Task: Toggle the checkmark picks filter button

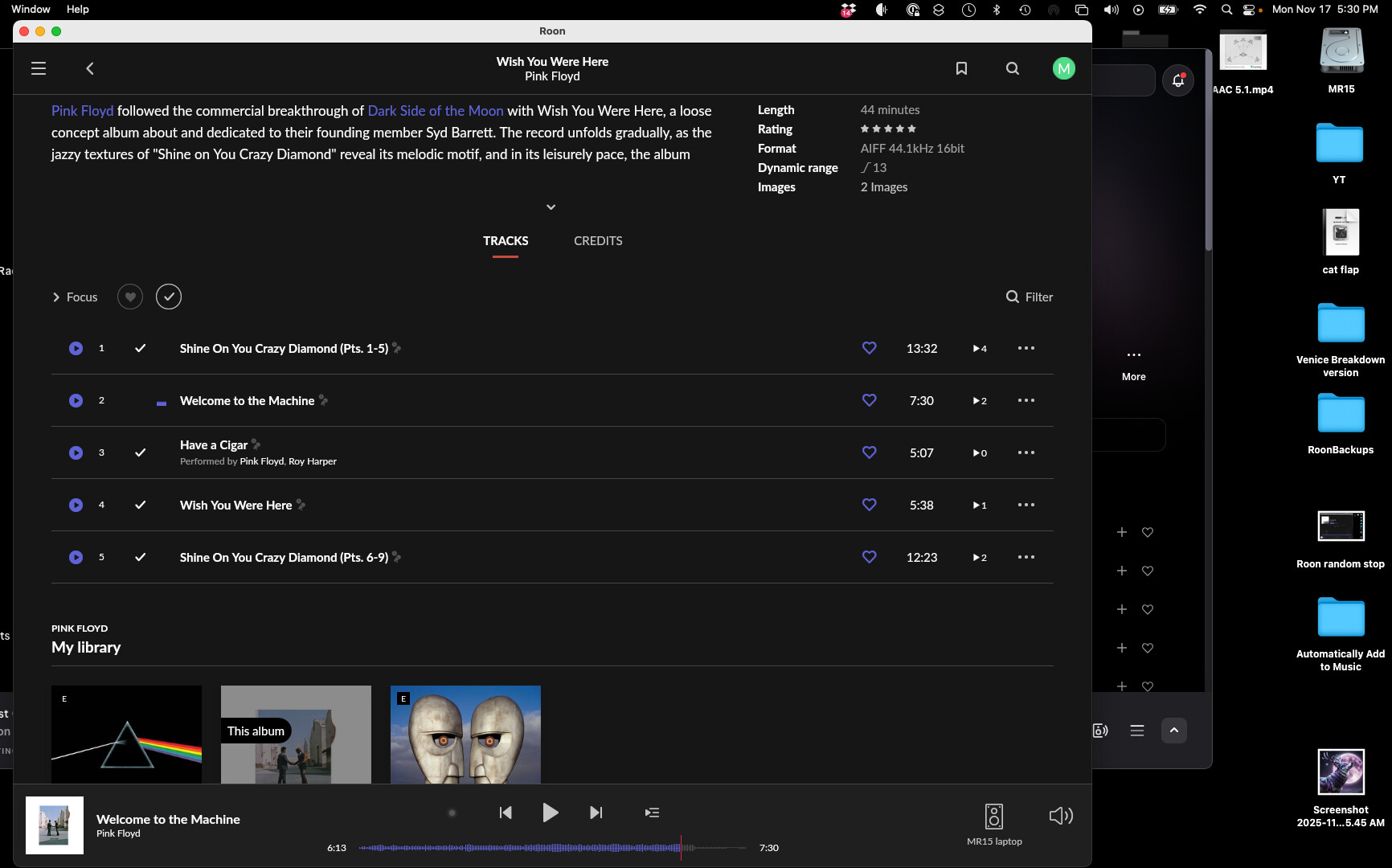Action: (169, 297)
